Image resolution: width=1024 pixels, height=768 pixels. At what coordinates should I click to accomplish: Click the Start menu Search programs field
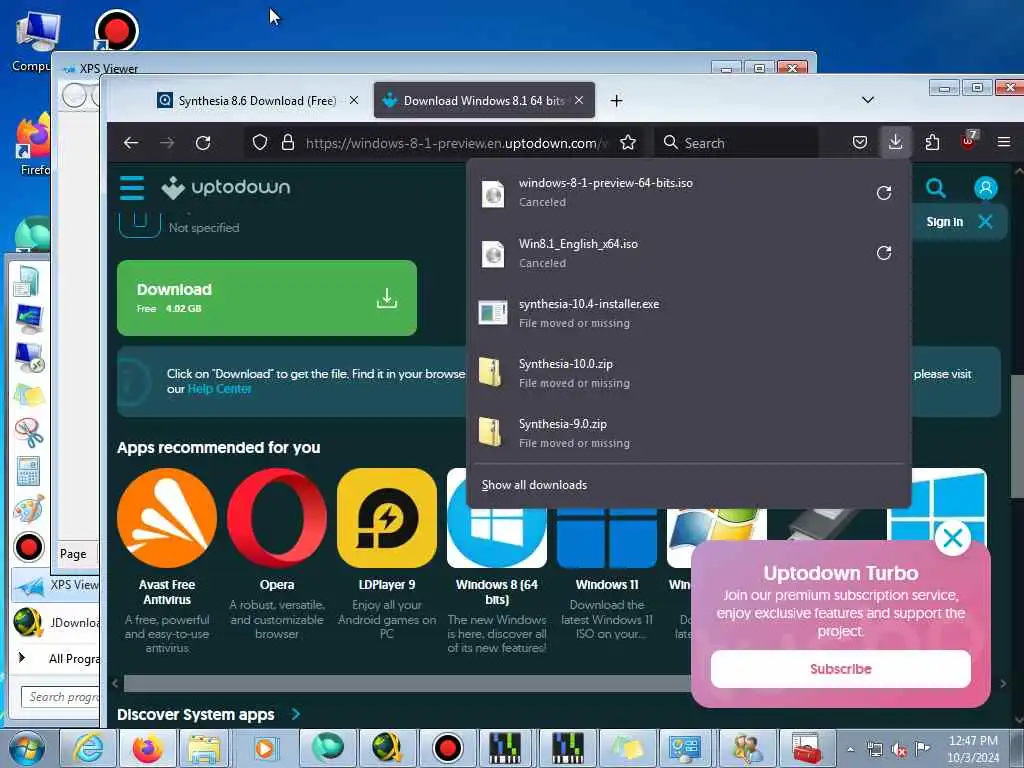61,697
